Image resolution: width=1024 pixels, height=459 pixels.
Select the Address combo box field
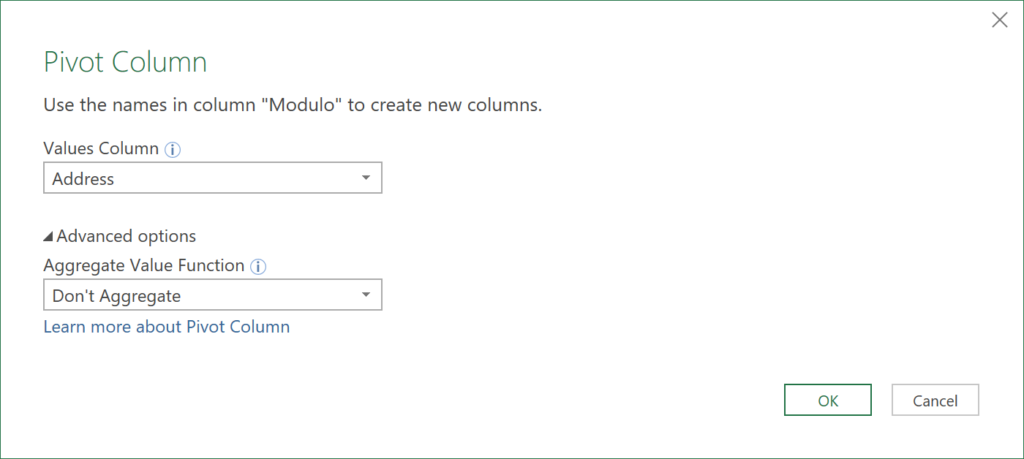[x=200, y=179]
